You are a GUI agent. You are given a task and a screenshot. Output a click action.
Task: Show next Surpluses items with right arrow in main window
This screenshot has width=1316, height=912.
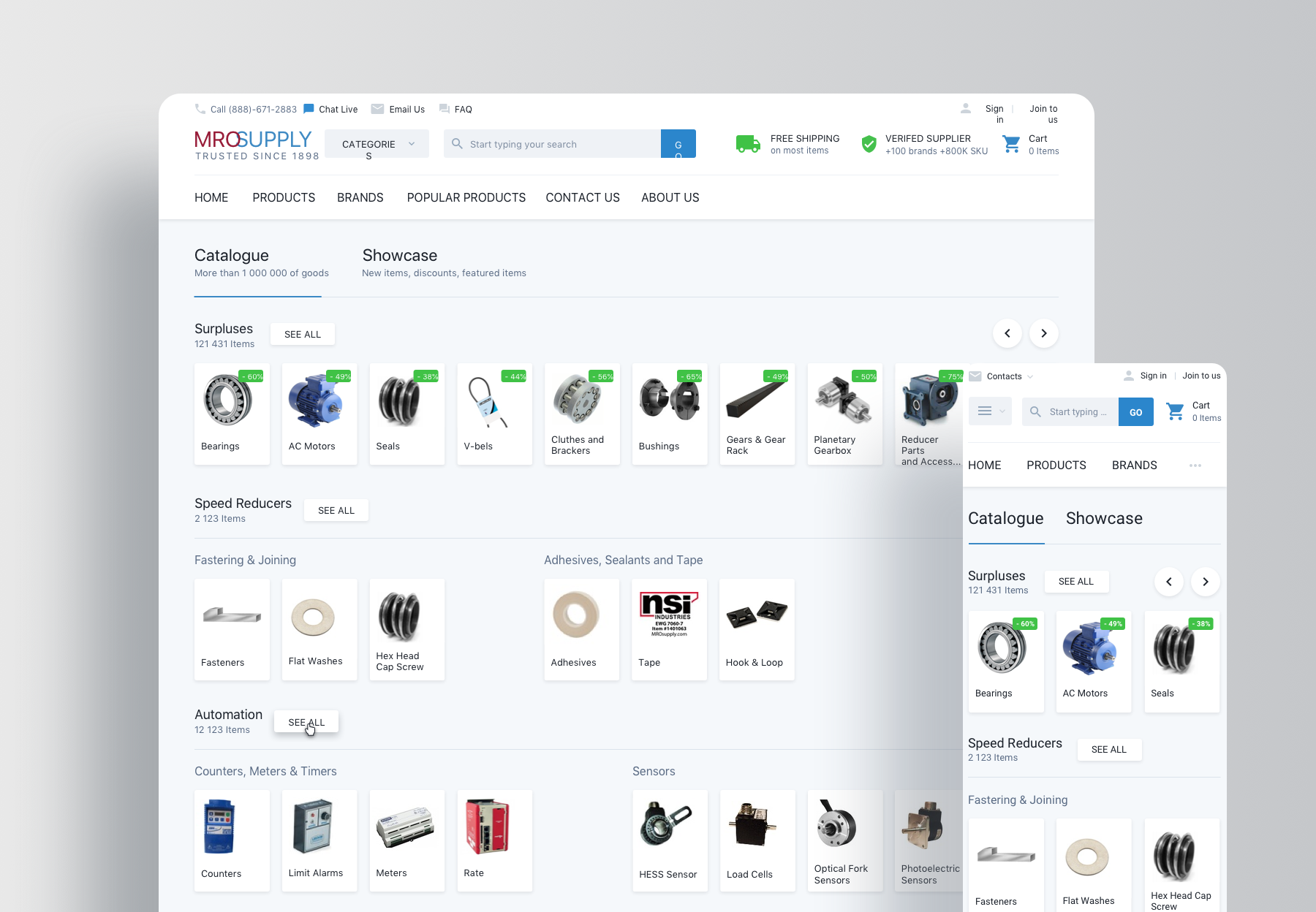pyautogui.click(x=1044, y=333)
